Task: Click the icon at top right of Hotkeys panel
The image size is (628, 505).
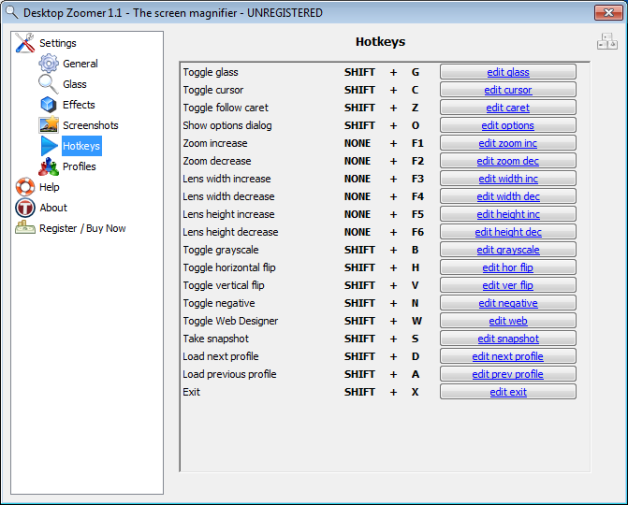Action: (607, 42)
